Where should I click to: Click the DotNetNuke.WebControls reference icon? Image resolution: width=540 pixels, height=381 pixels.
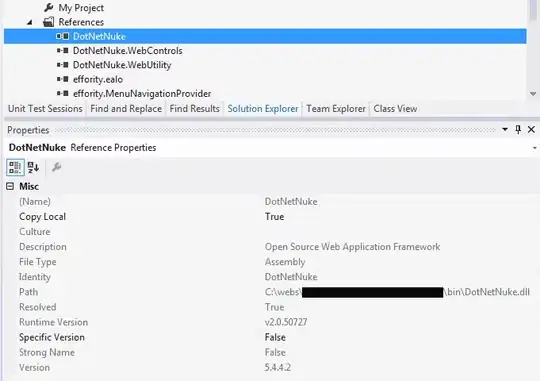tap(62, 51)
